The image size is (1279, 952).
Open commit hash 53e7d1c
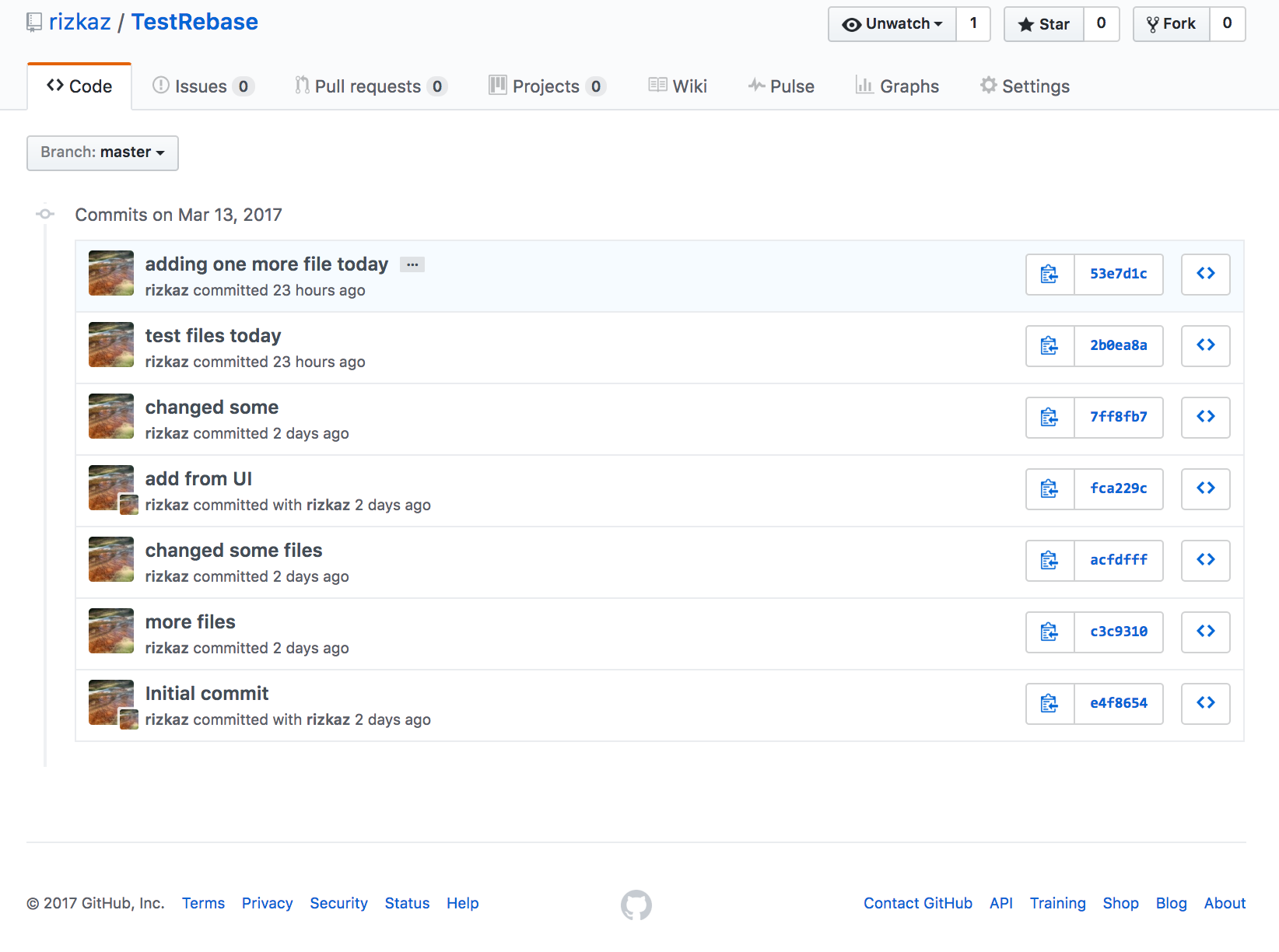tap(1119, 275)
